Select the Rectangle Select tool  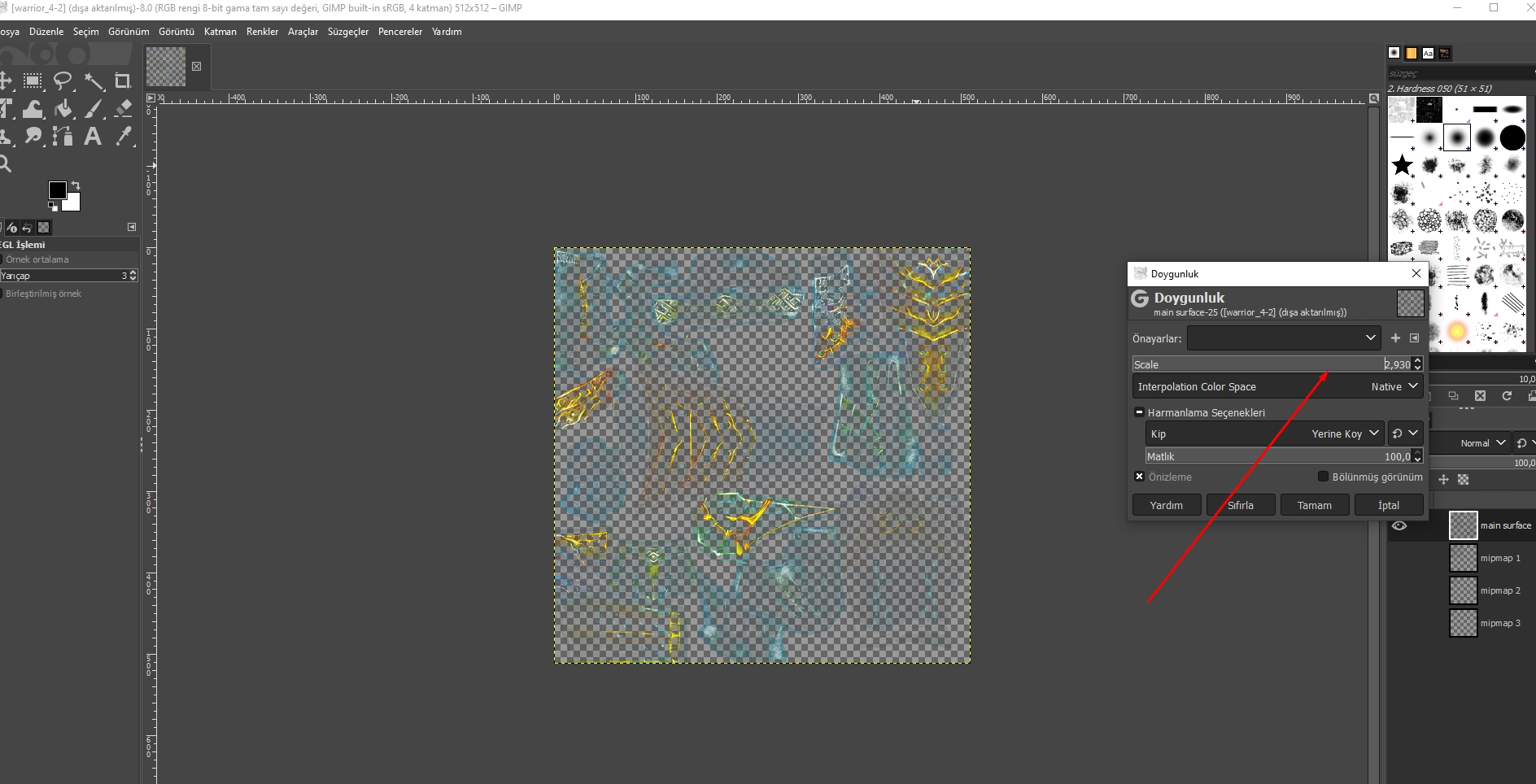(x=33, y=81)
